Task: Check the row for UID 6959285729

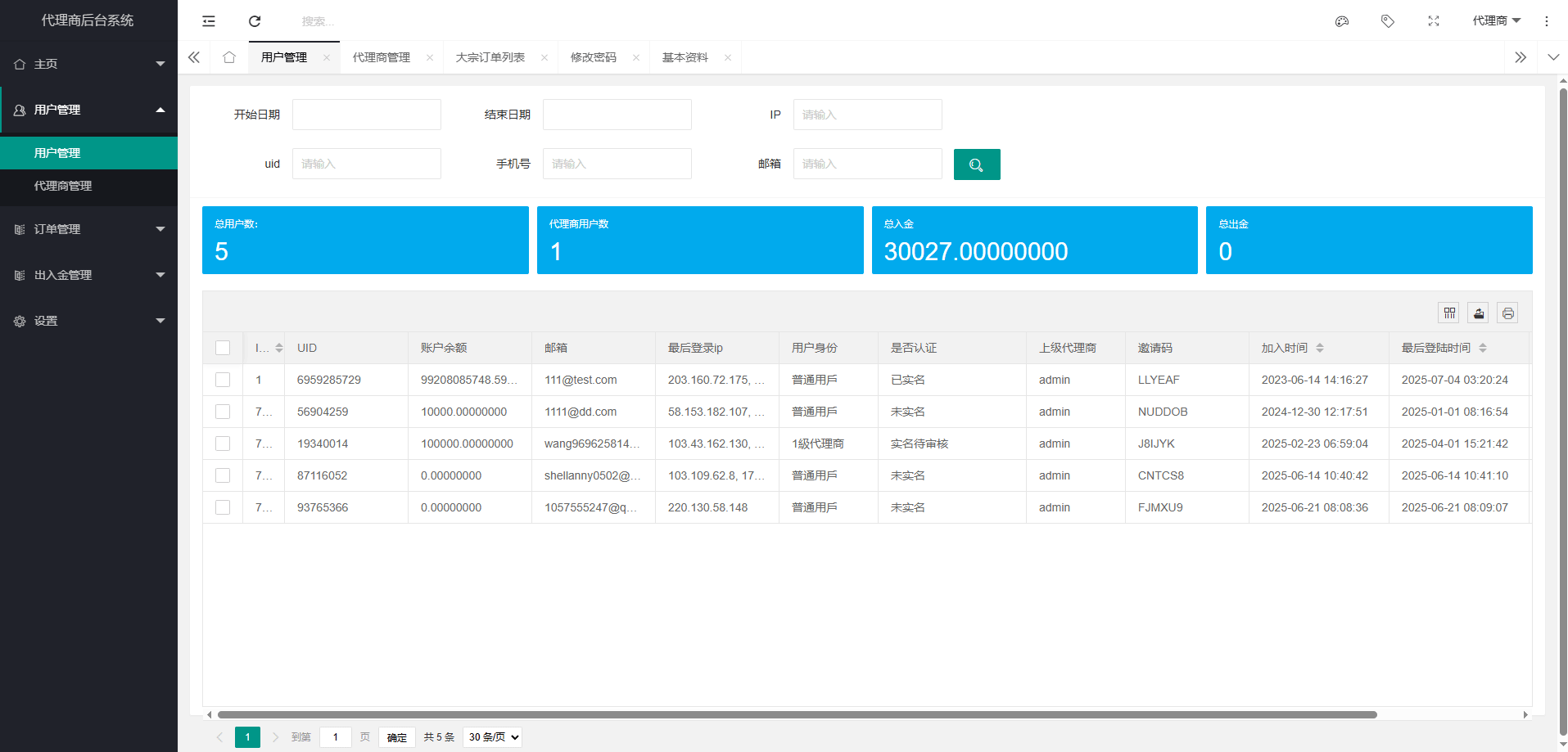Action: click(x=223, y=380)
